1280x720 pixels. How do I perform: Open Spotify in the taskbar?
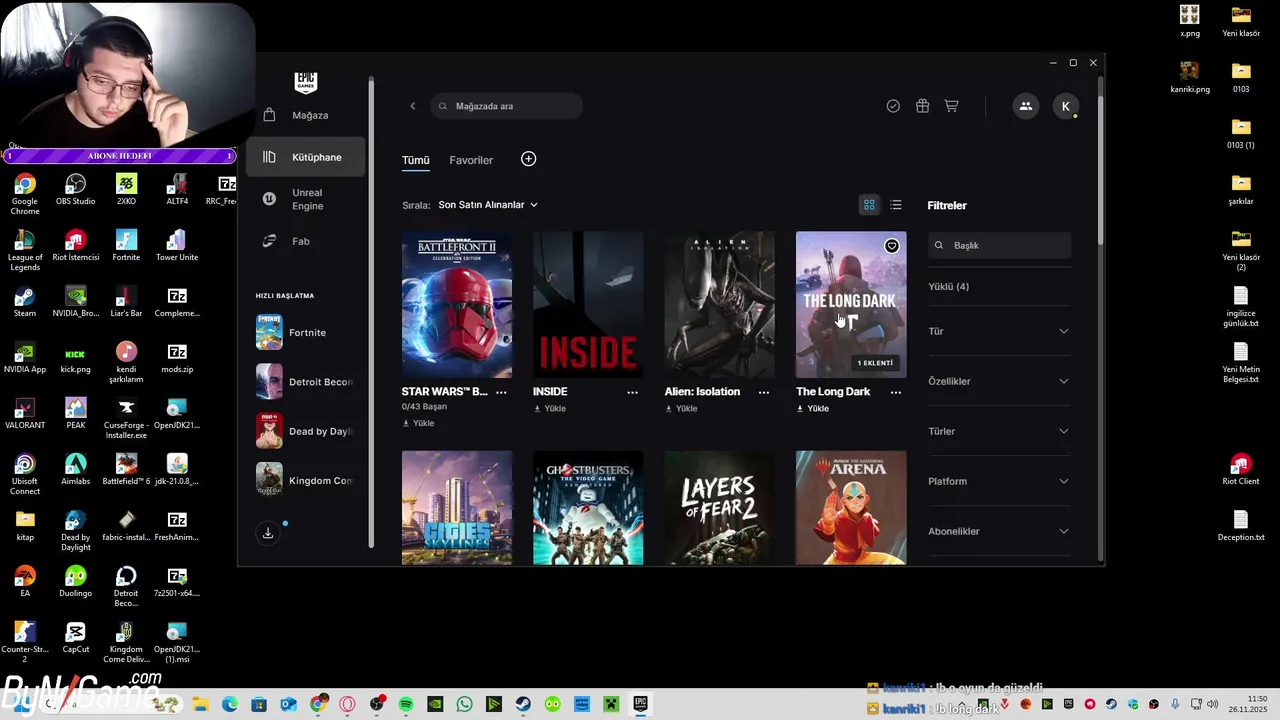coord(406,704)
